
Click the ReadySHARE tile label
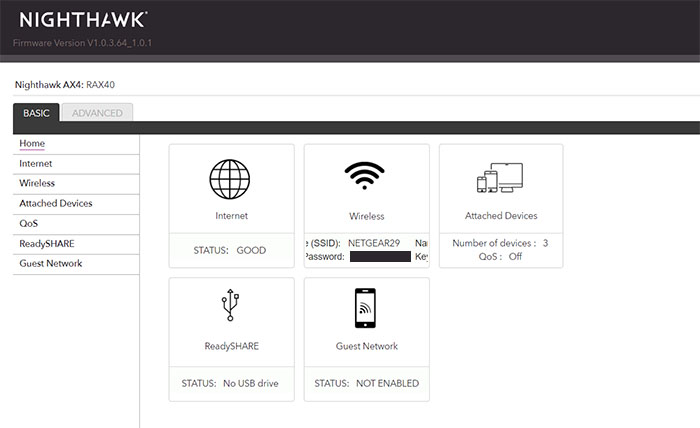(x=232, y=346)
